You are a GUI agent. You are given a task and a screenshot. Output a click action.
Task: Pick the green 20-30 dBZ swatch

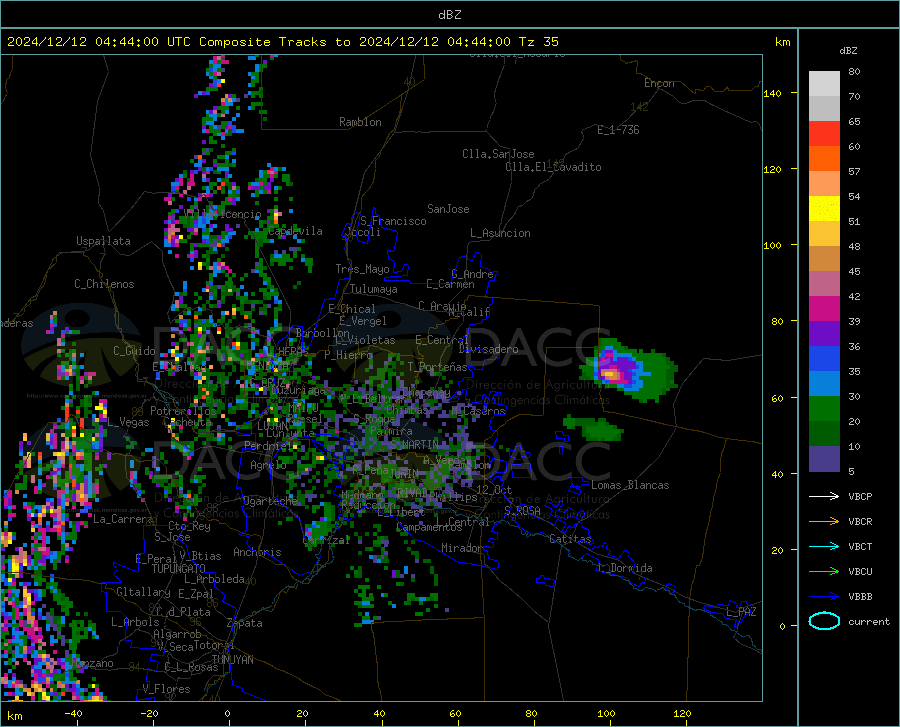coord(824,409)
